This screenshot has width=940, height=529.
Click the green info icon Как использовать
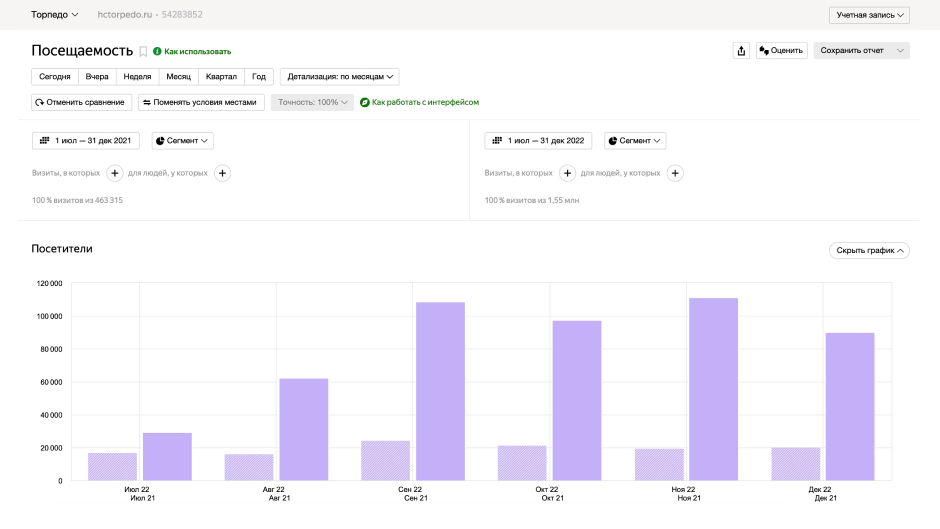tap(157, 52)
